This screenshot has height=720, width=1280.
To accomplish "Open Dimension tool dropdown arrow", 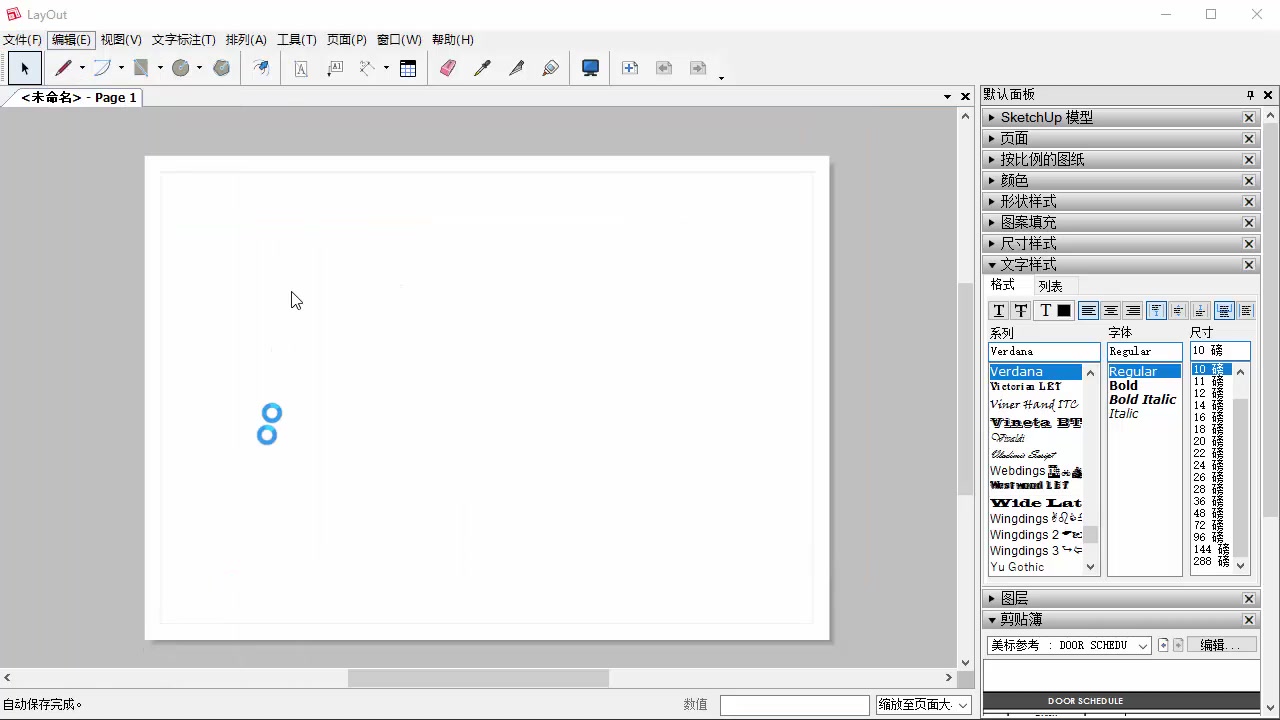I will (x=386, y=68).
